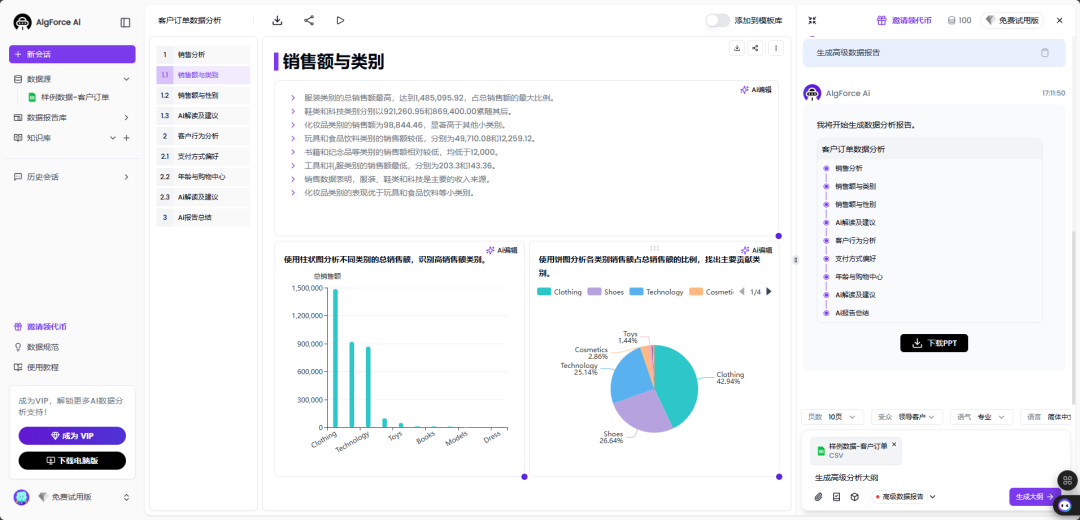Toggle the Technology legend entry in pie chart
This screenshot has width=1080, height=520.
[x=656, y=292]
